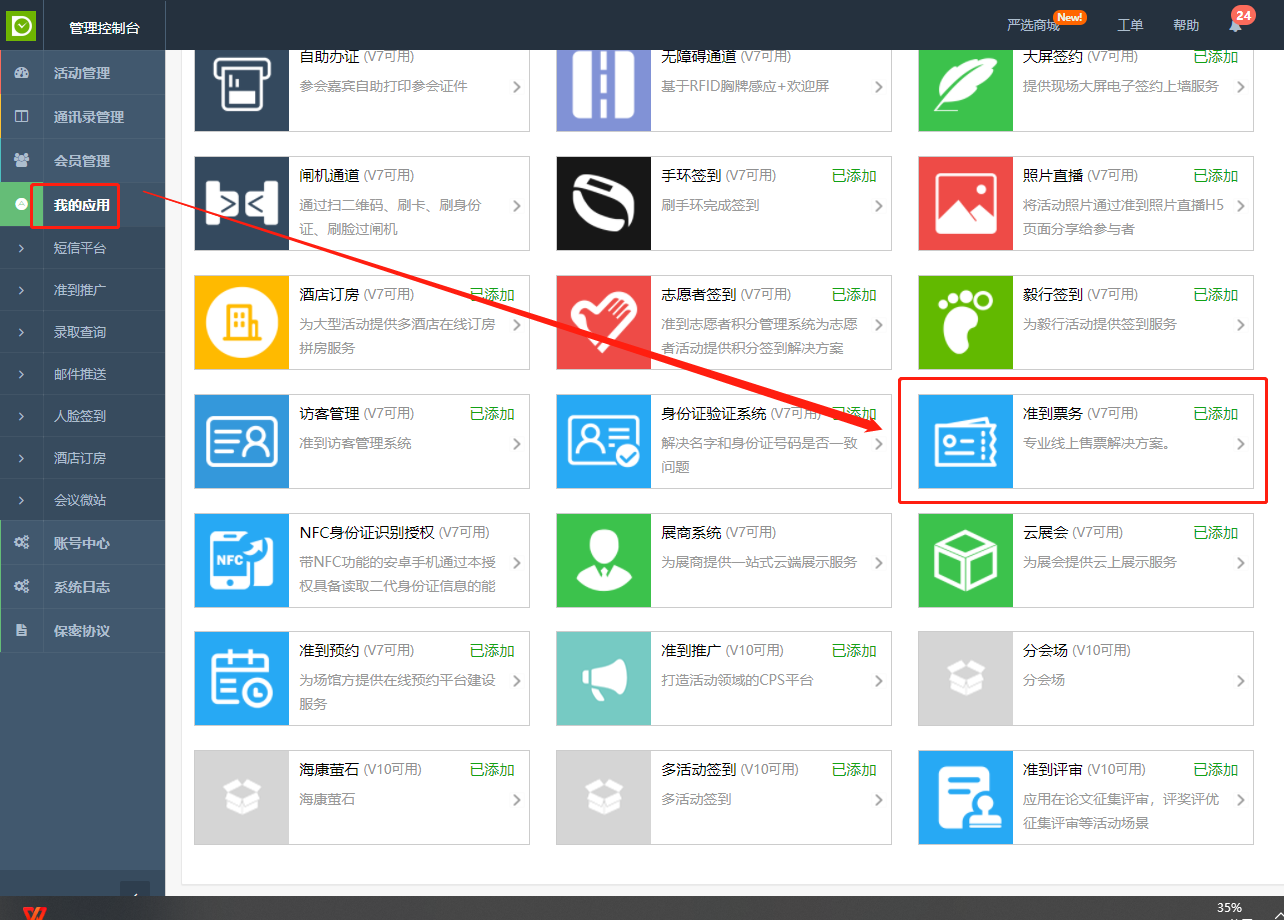
Task: Click the 账号中心 gears sidebar icon
Action: click(21, 543)
